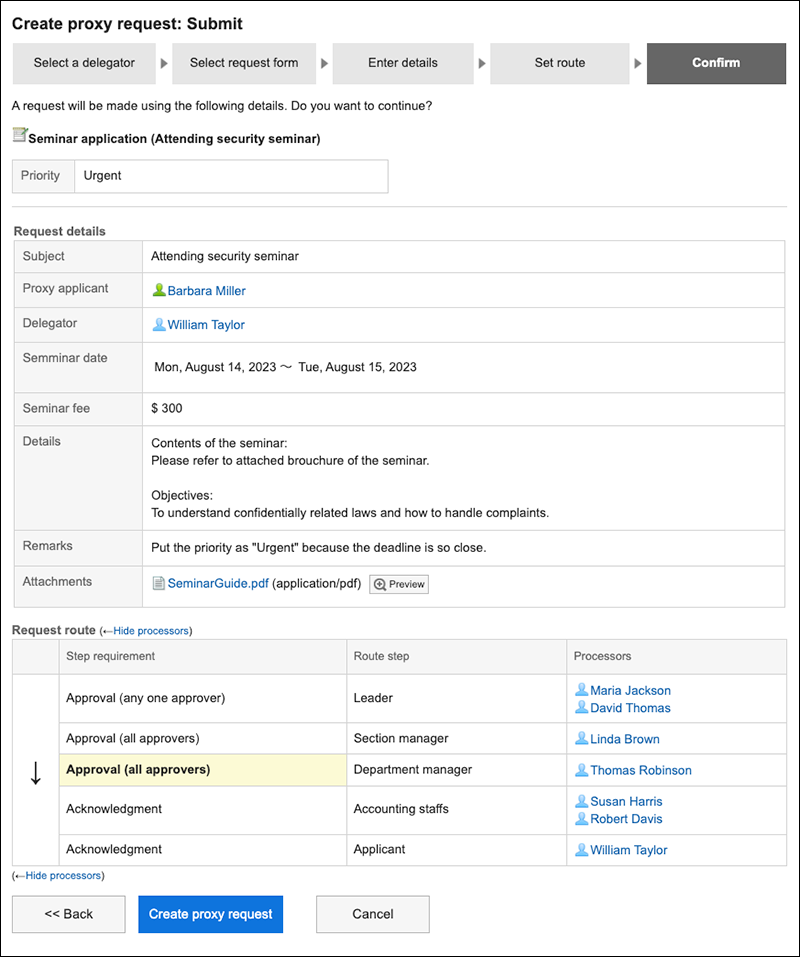The image size is (800, 957).
Task: Go to the Select a delegator step
Action: click(x=84, y=63)
